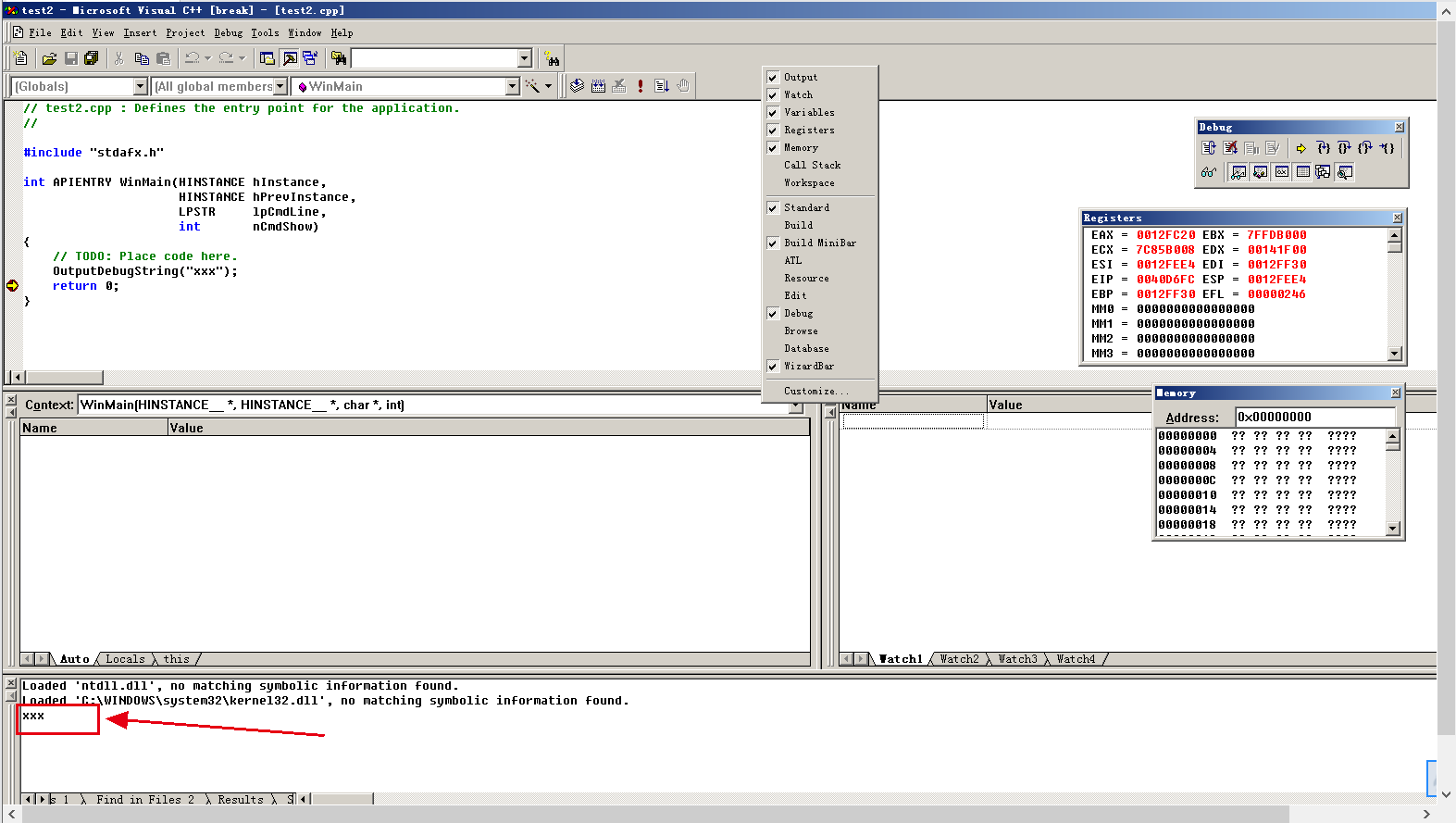
Task: Click Registers window scroll down arrow
Action: (1395, 354)
